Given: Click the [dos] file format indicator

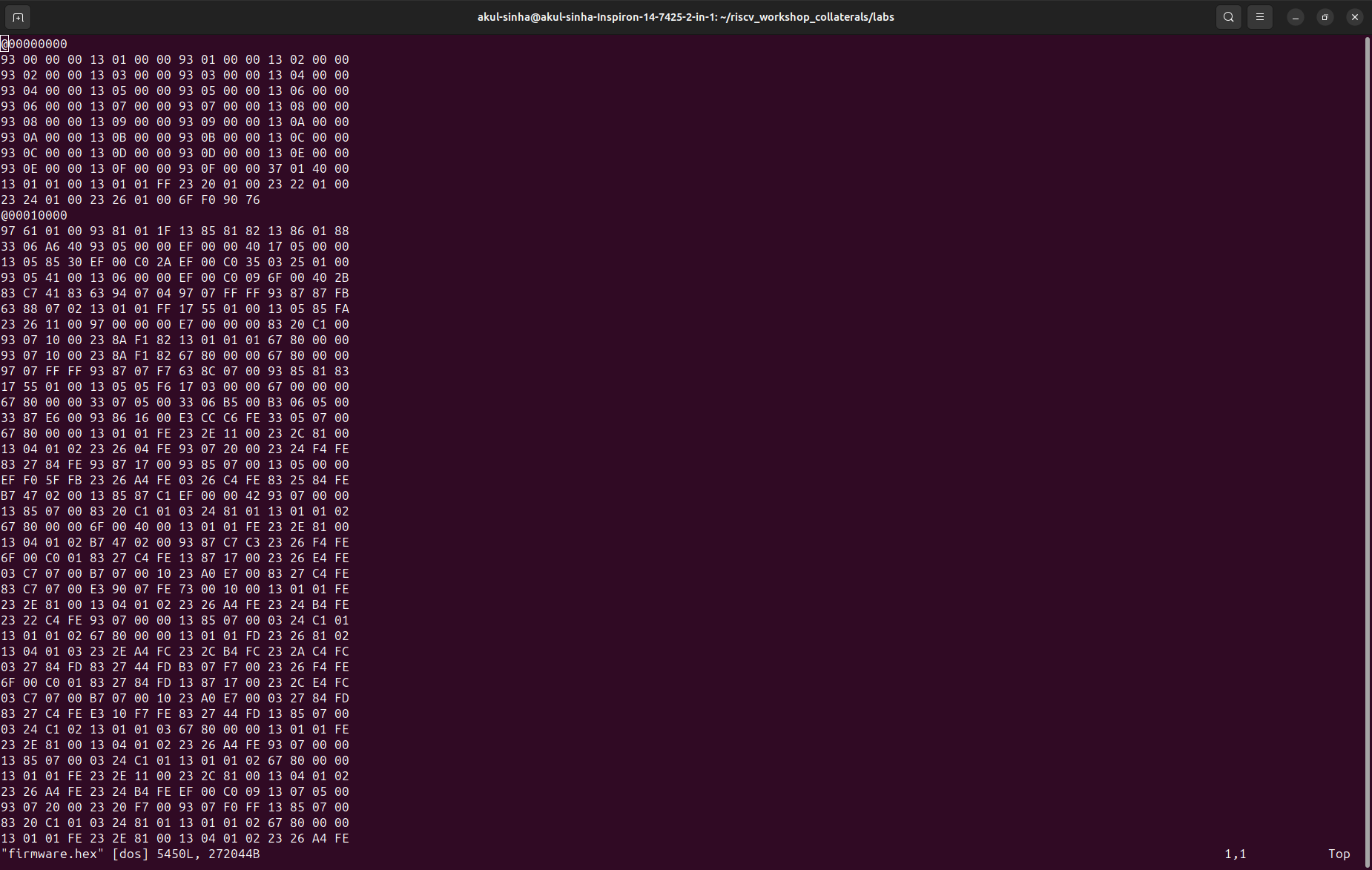Looking at the screenshot, I should [x=131, y=854].
